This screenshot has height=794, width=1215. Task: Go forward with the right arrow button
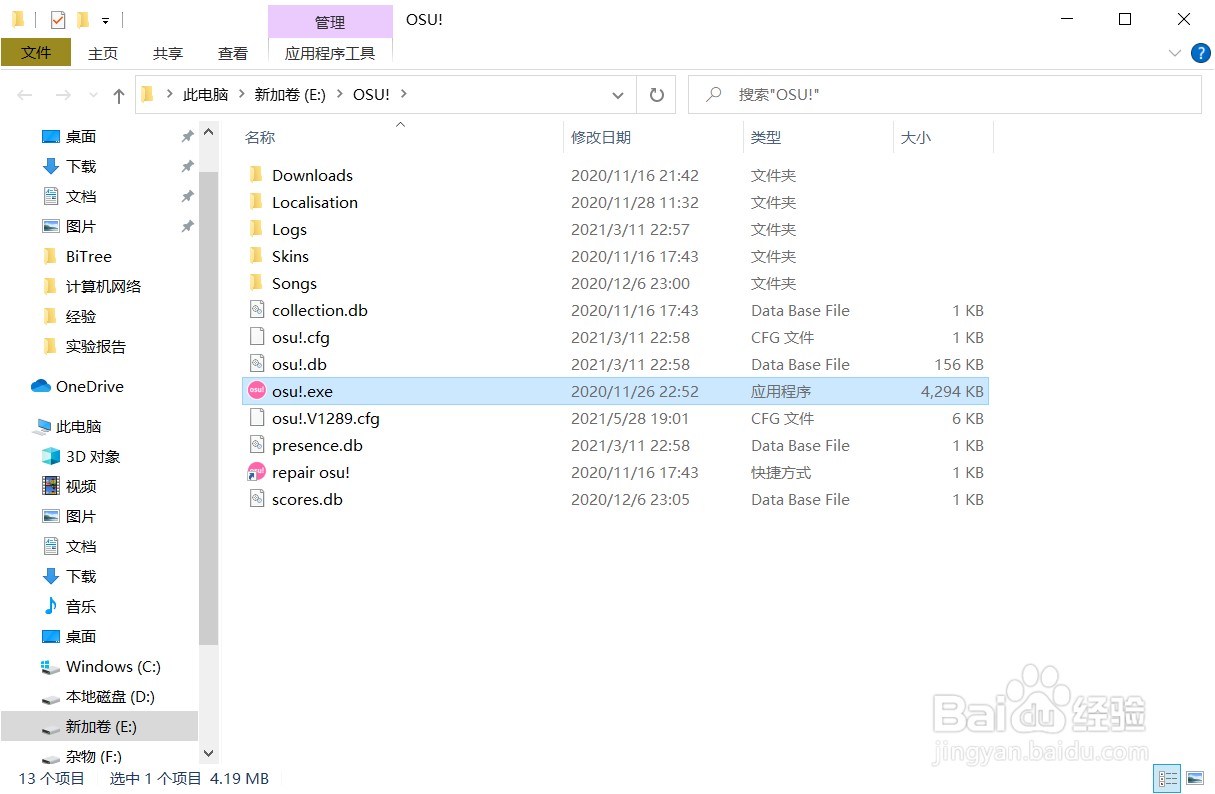click(x=62, y=95)
